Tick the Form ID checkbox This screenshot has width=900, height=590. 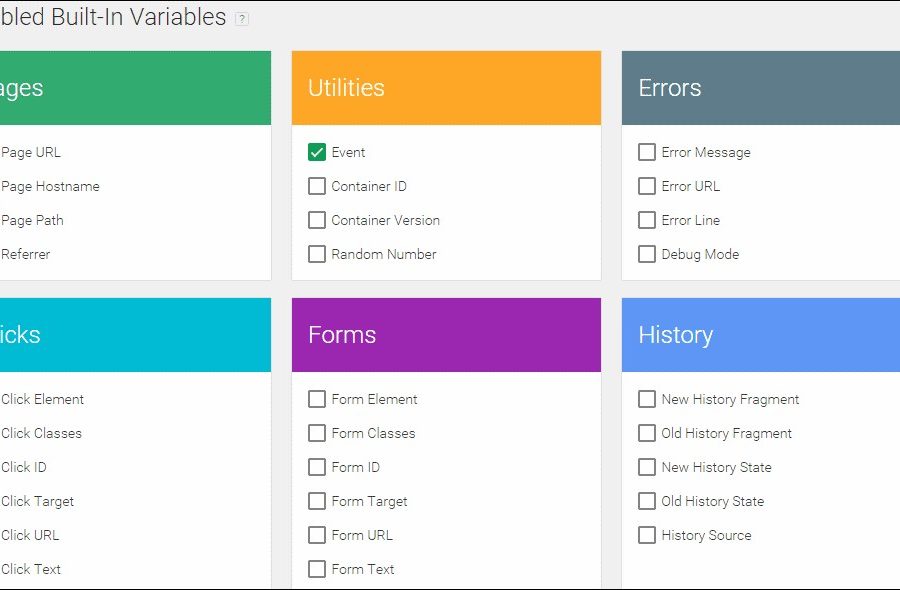coord(317,467)
